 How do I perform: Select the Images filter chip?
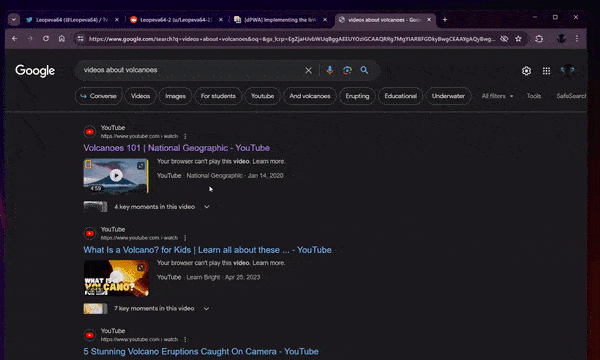point(175,96)
